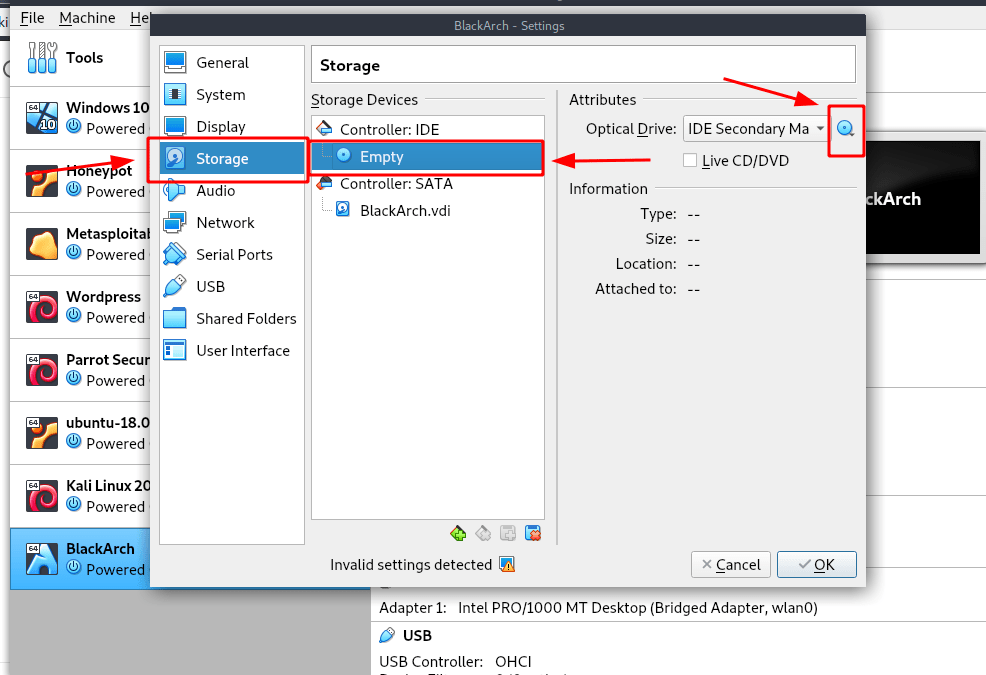
Task: Click the Serial Ports connector icon
Action: [175, 255]
